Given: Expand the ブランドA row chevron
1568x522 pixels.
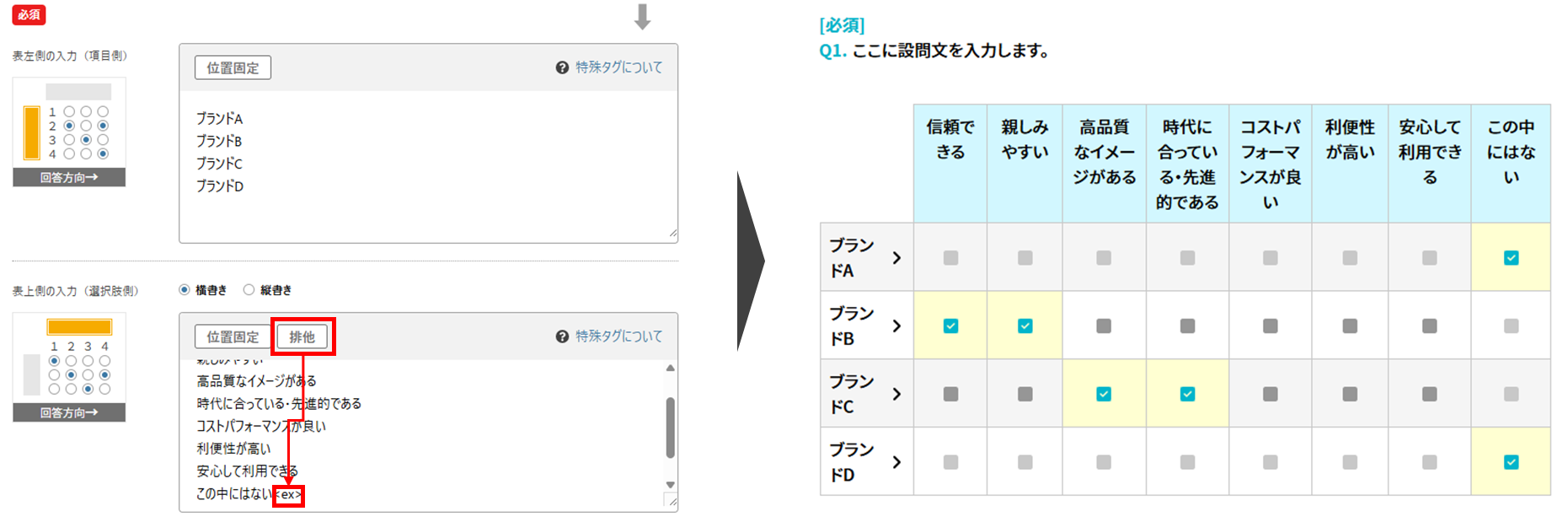Looking at the screenshot, I should (x=896, y=258).
